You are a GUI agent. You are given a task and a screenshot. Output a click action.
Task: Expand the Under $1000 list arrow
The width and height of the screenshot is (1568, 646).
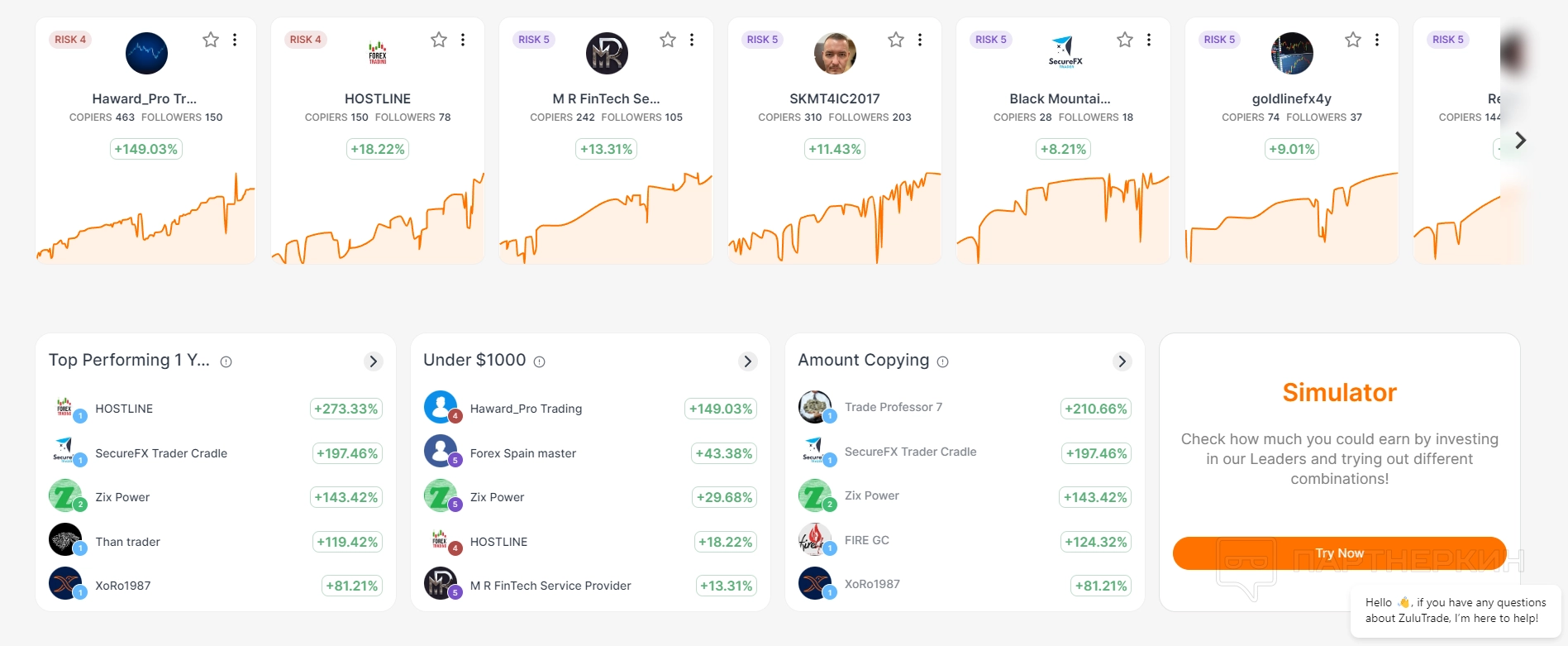[748, 361]
